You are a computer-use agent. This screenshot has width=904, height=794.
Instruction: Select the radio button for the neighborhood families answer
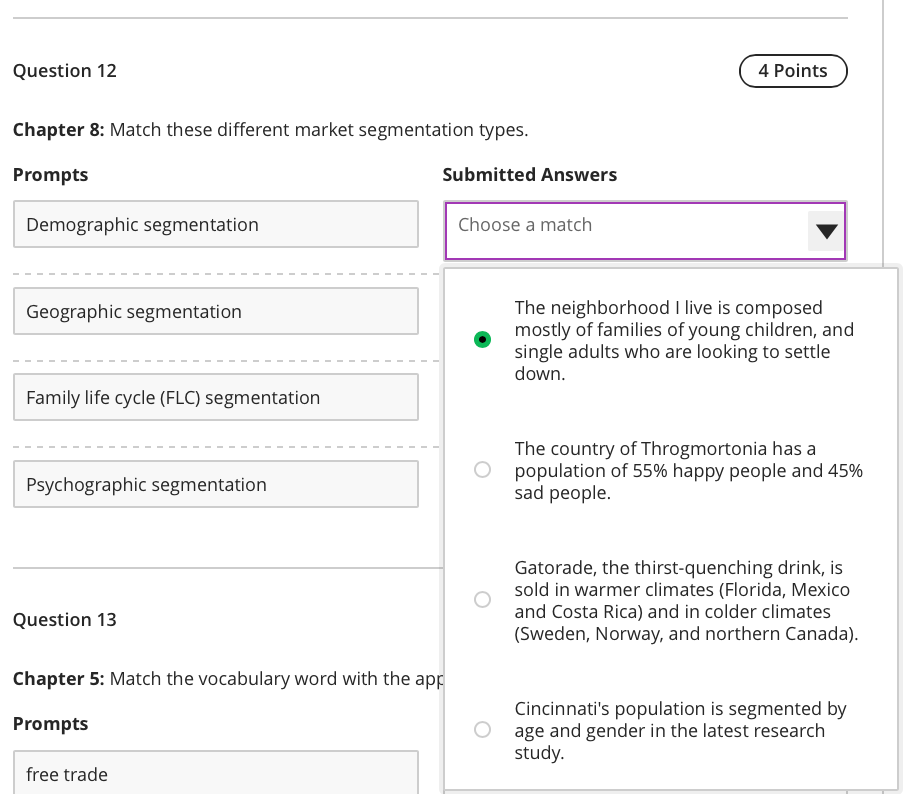(482, 340)
